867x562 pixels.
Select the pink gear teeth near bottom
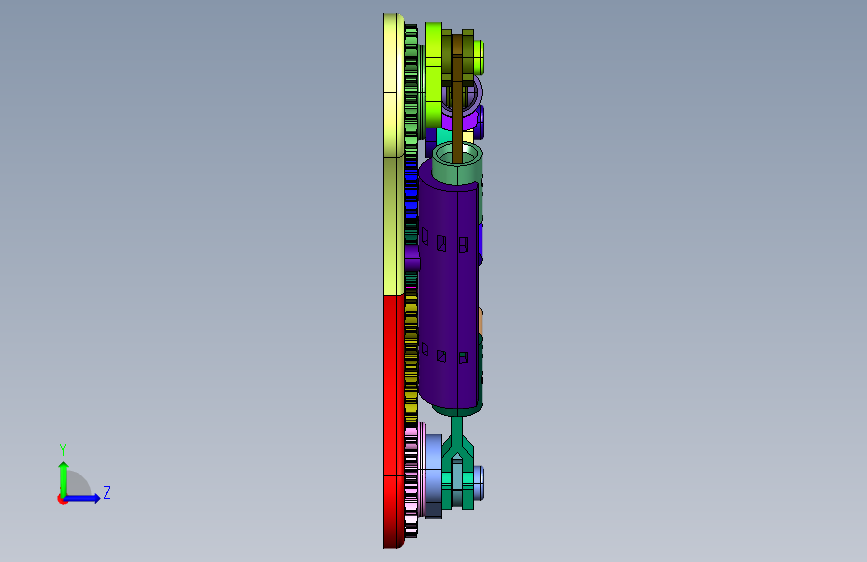[x=411, y=481]
